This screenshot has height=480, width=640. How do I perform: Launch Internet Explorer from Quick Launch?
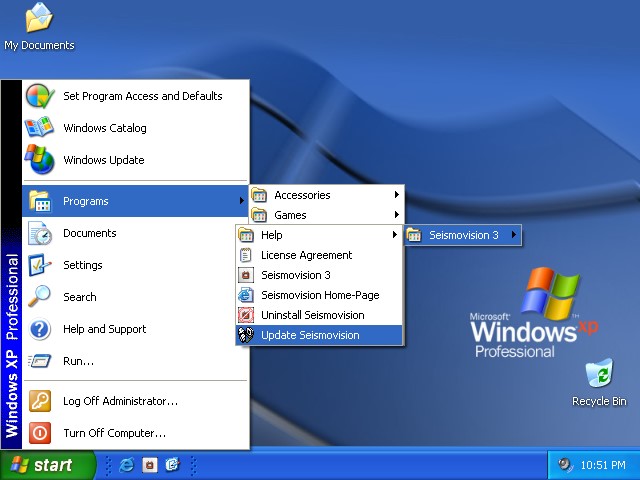[127, 465]
